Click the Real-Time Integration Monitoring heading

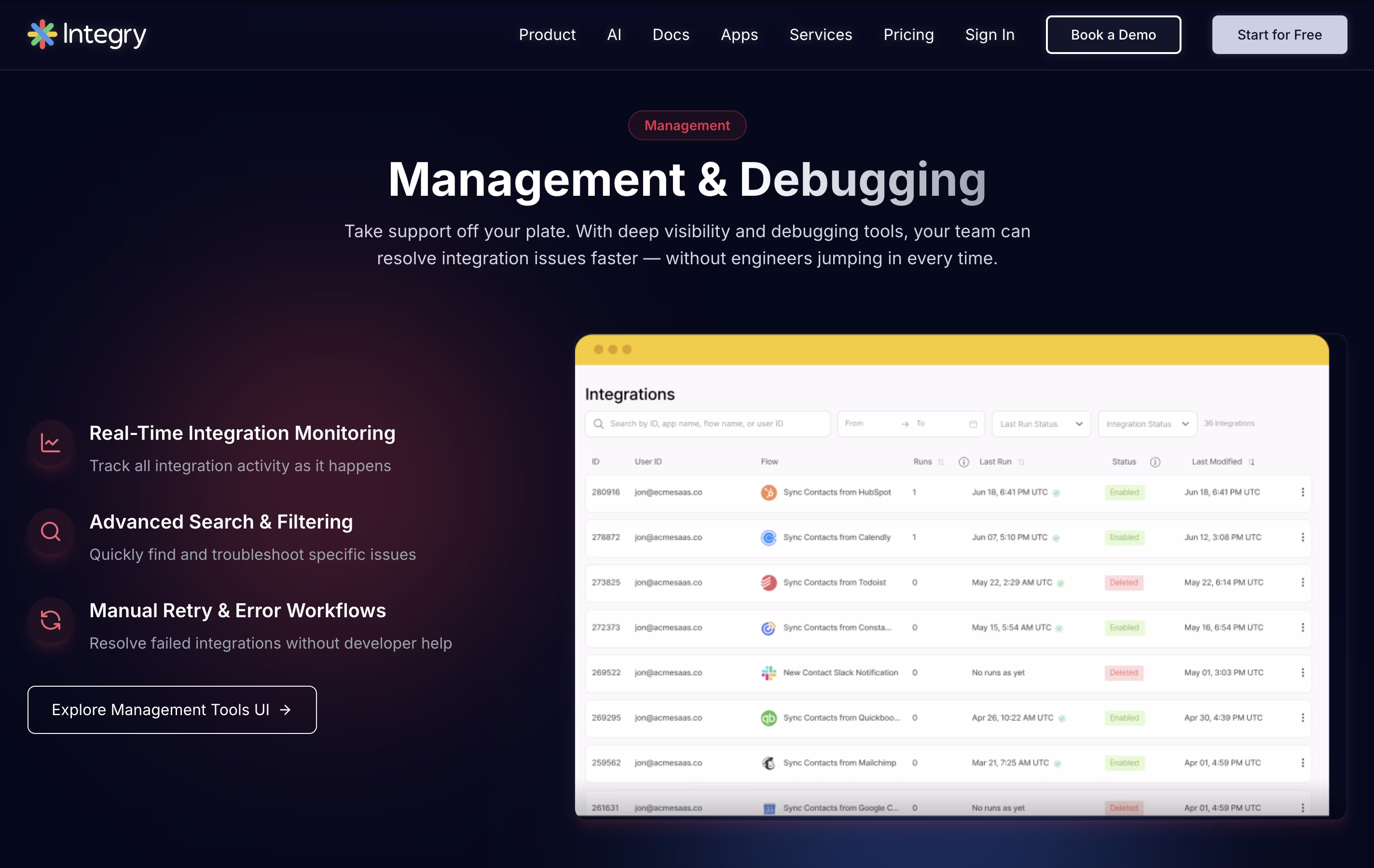coord(242,434)
